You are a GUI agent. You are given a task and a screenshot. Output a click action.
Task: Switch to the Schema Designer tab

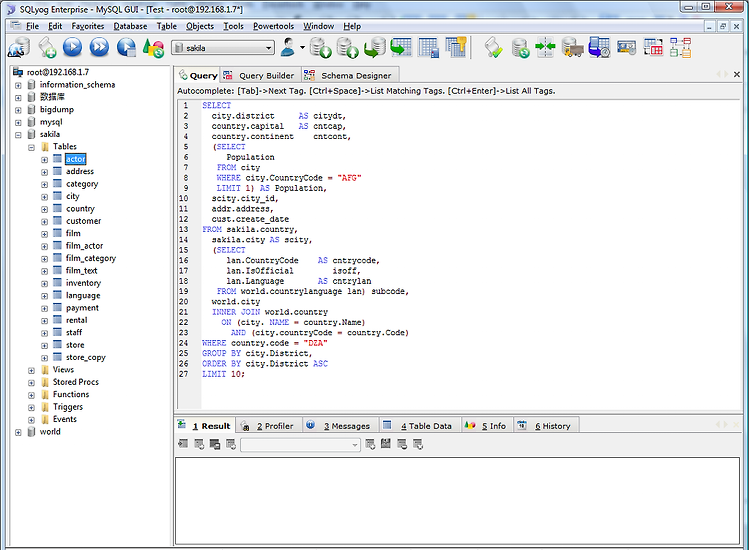pyautogui.click(x=350, y=76)
